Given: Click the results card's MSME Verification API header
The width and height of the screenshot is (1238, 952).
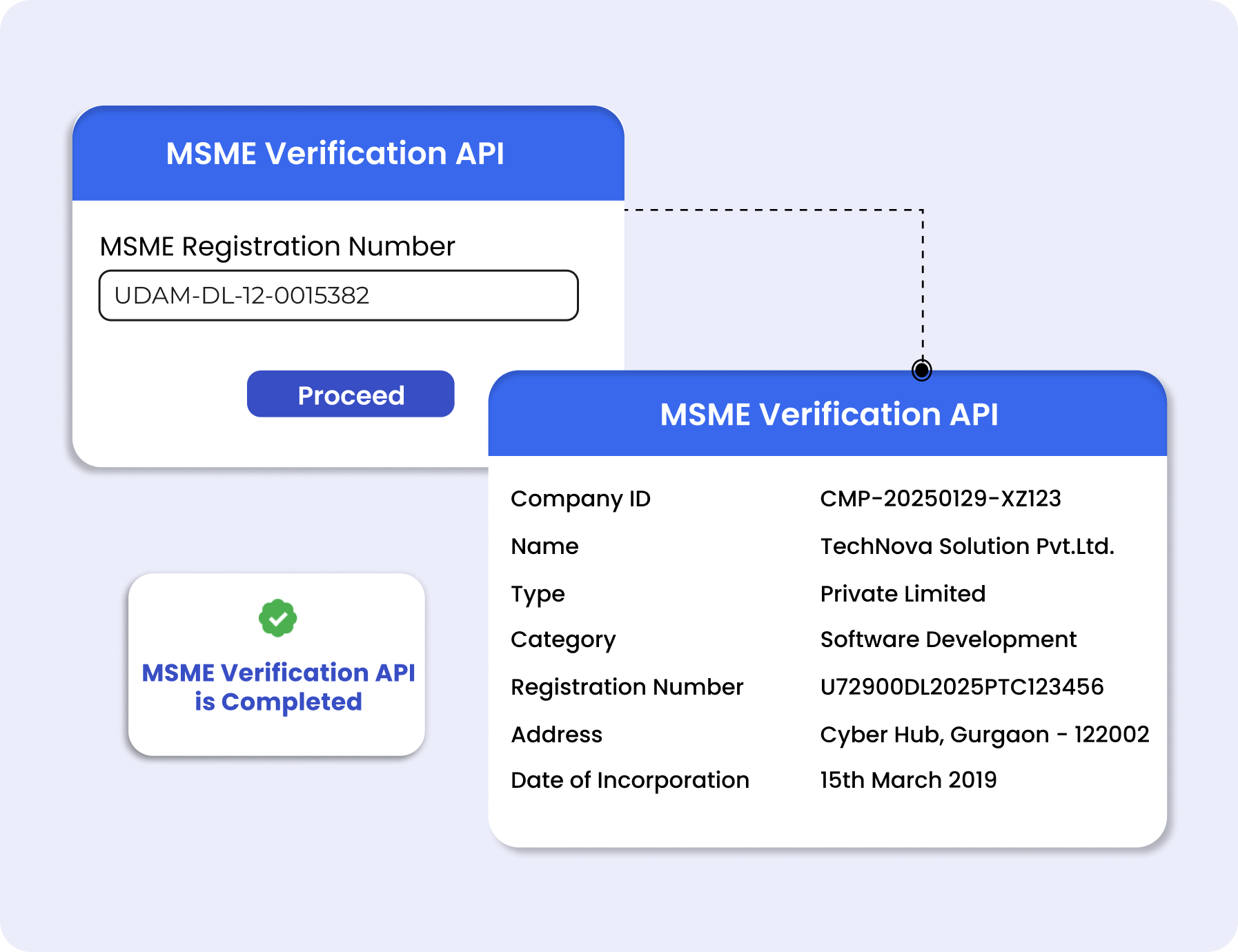Looking at the screenshot, I should pos(829,415).
